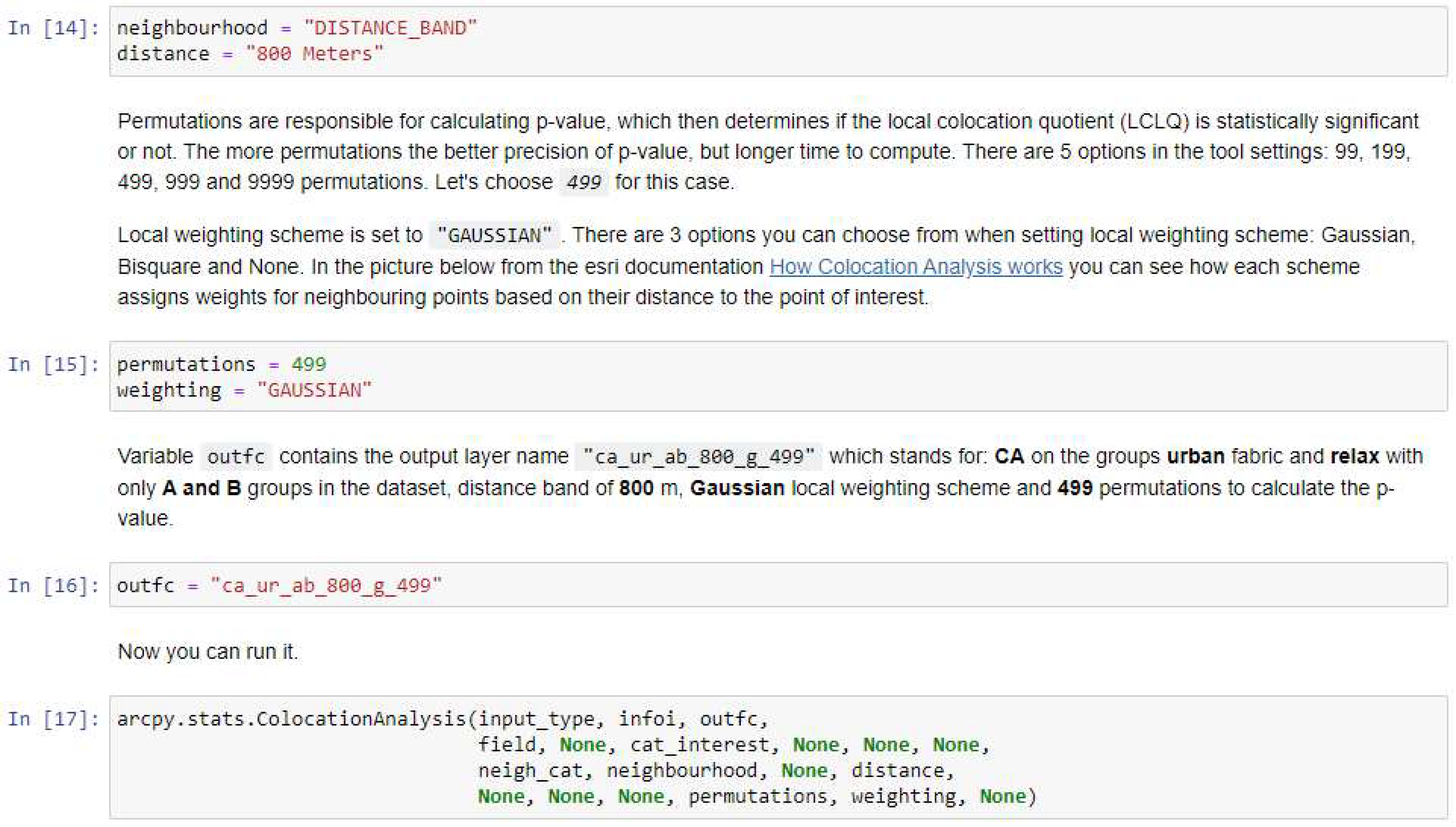Click the "Now you can run it." text

point(208,652)
